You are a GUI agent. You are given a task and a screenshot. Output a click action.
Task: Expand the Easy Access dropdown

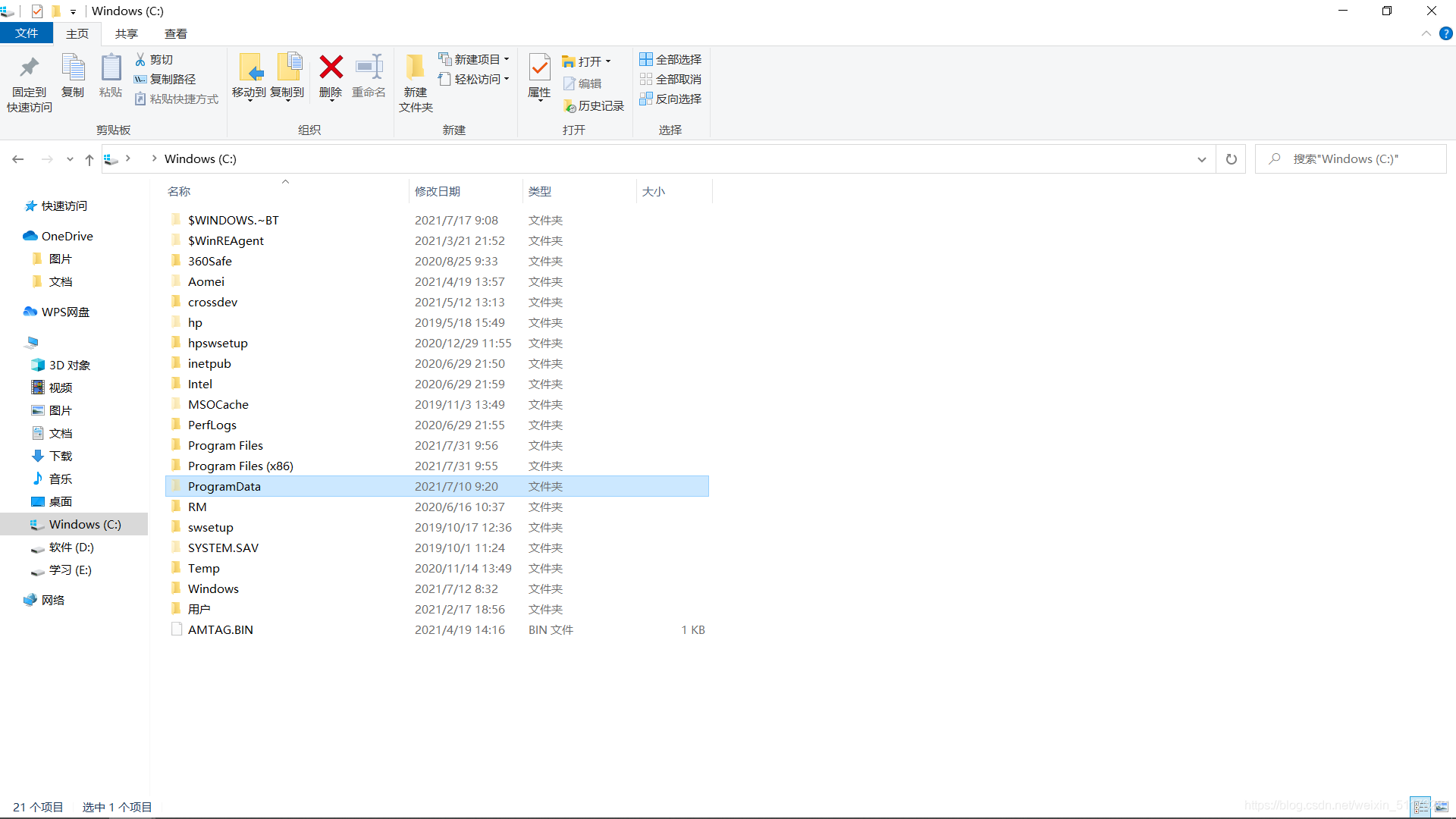click(507, 79)
